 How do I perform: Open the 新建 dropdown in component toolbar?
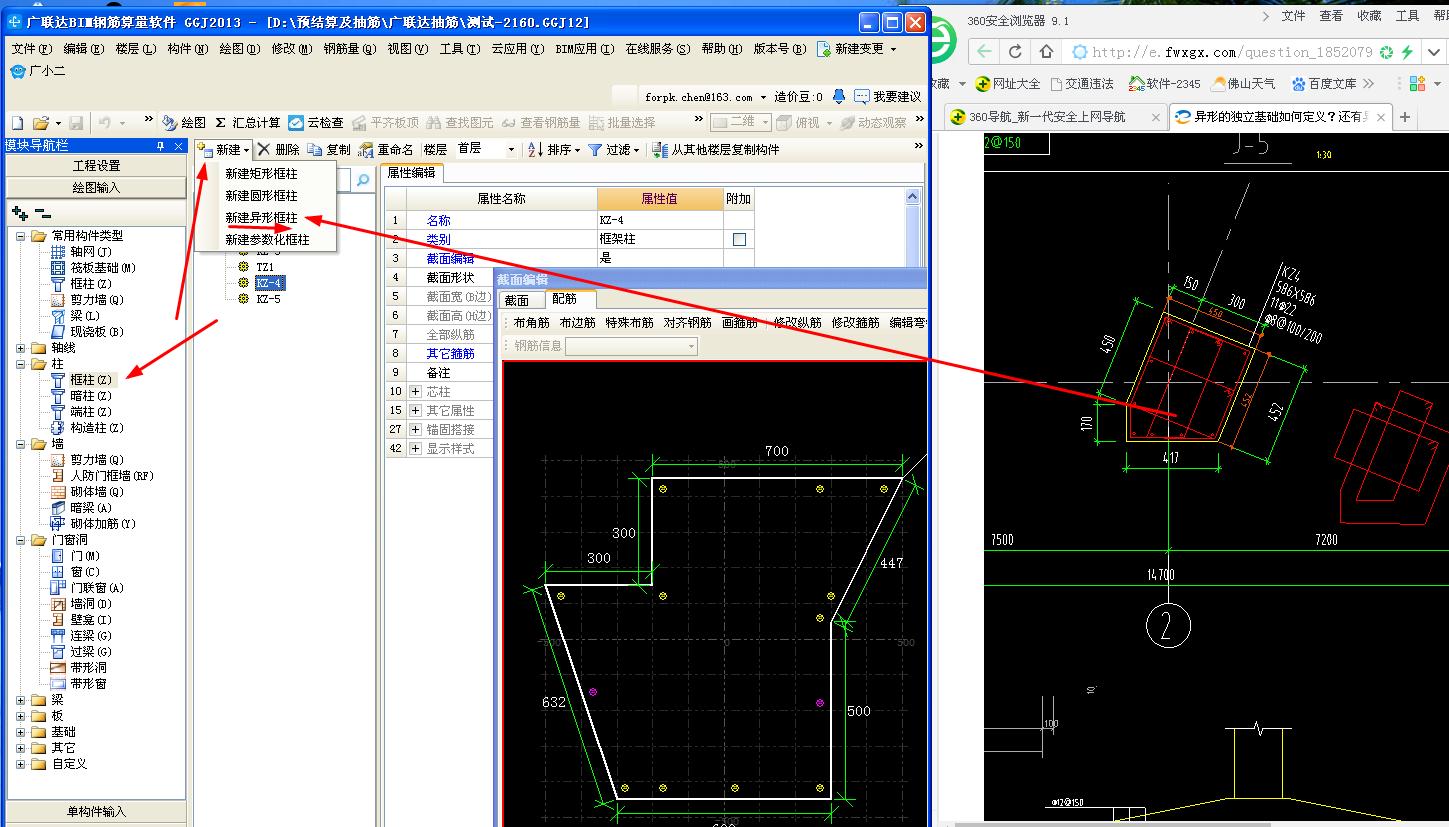tap(225, 149)
